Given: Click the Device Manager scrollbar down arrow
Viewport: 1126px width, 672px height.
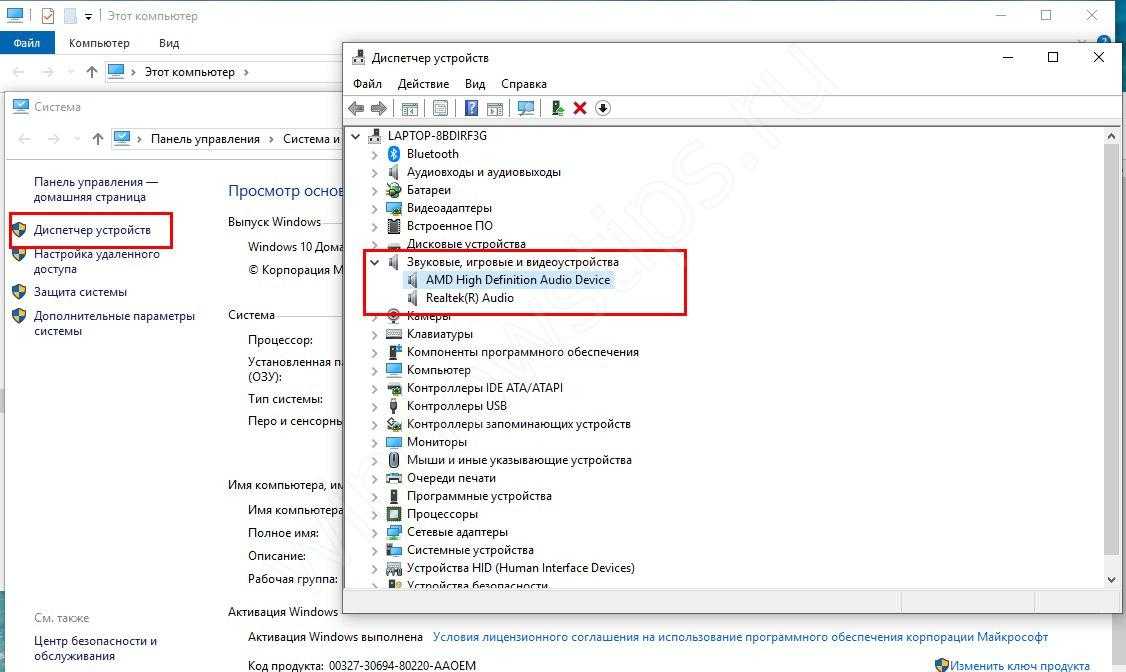Looking at the screenshot, I should 1111,580.
